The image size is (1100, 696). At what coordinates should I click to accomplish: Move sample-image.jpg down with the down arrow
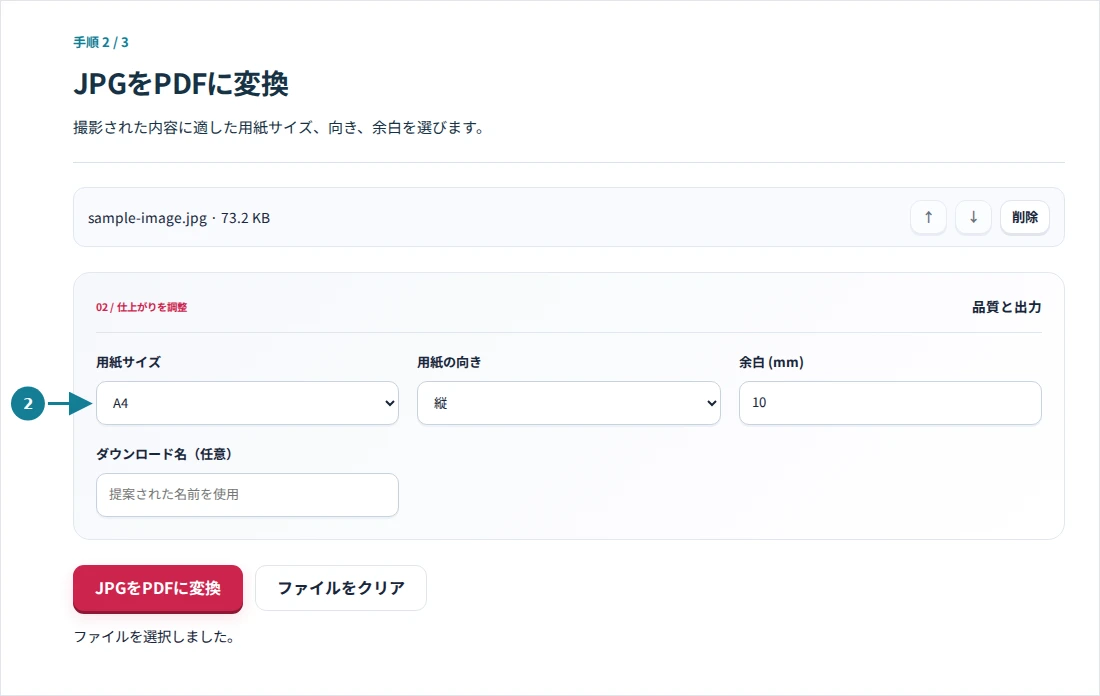(973, 218)
